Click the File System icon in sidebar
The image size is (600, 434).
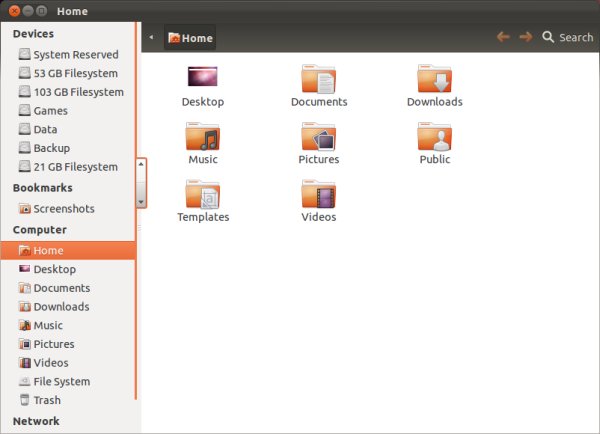pyautogui.click(x=24, y=381)
